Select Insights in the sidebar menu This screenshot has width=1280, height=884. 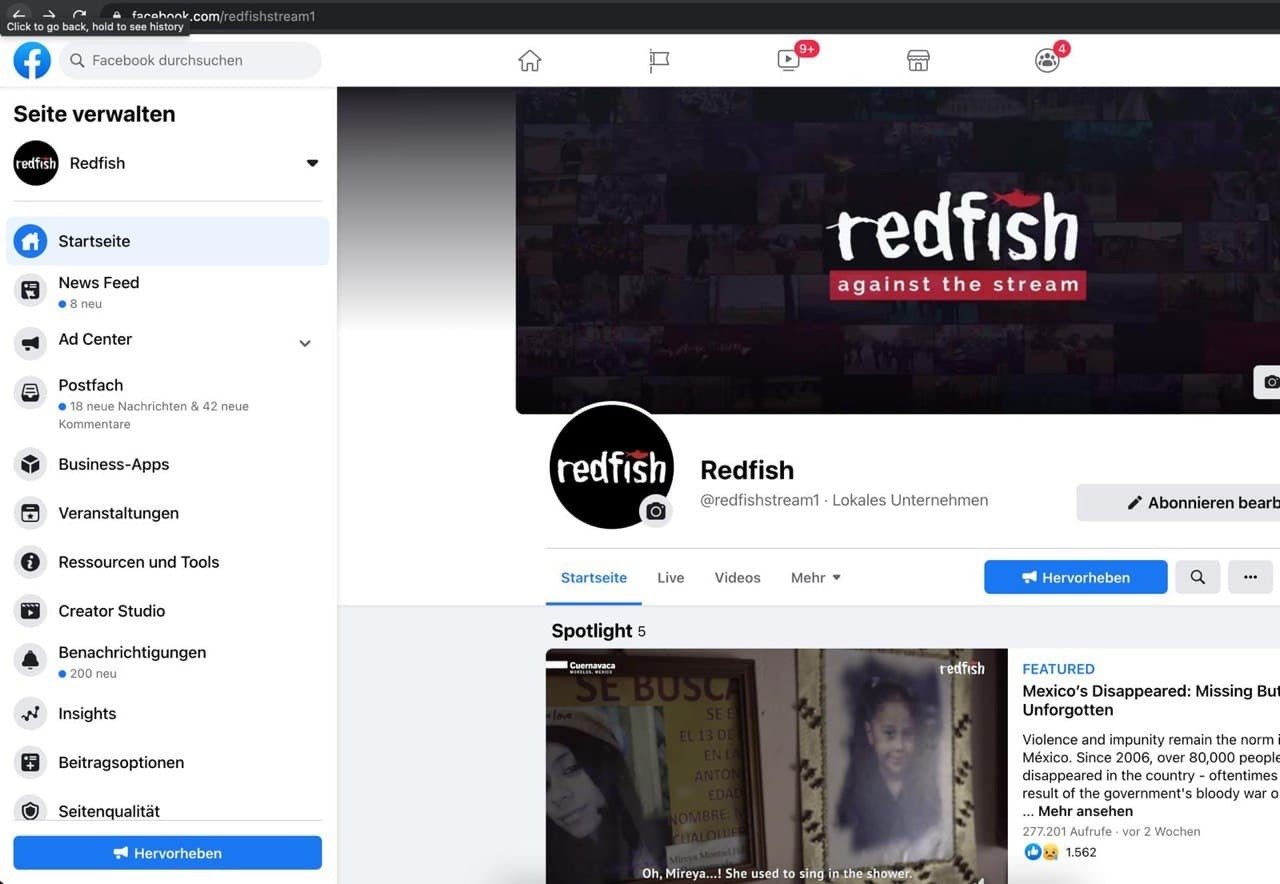tap(168, 713)
